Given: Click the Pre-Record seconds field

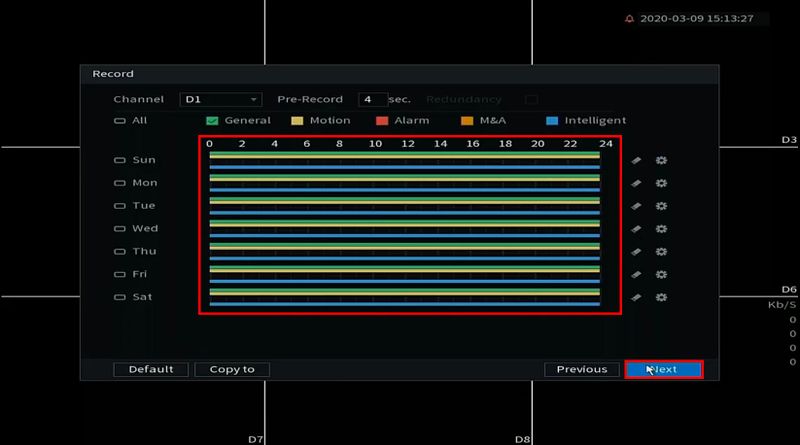Looking at the screenshot, I should tap(372, 100).
